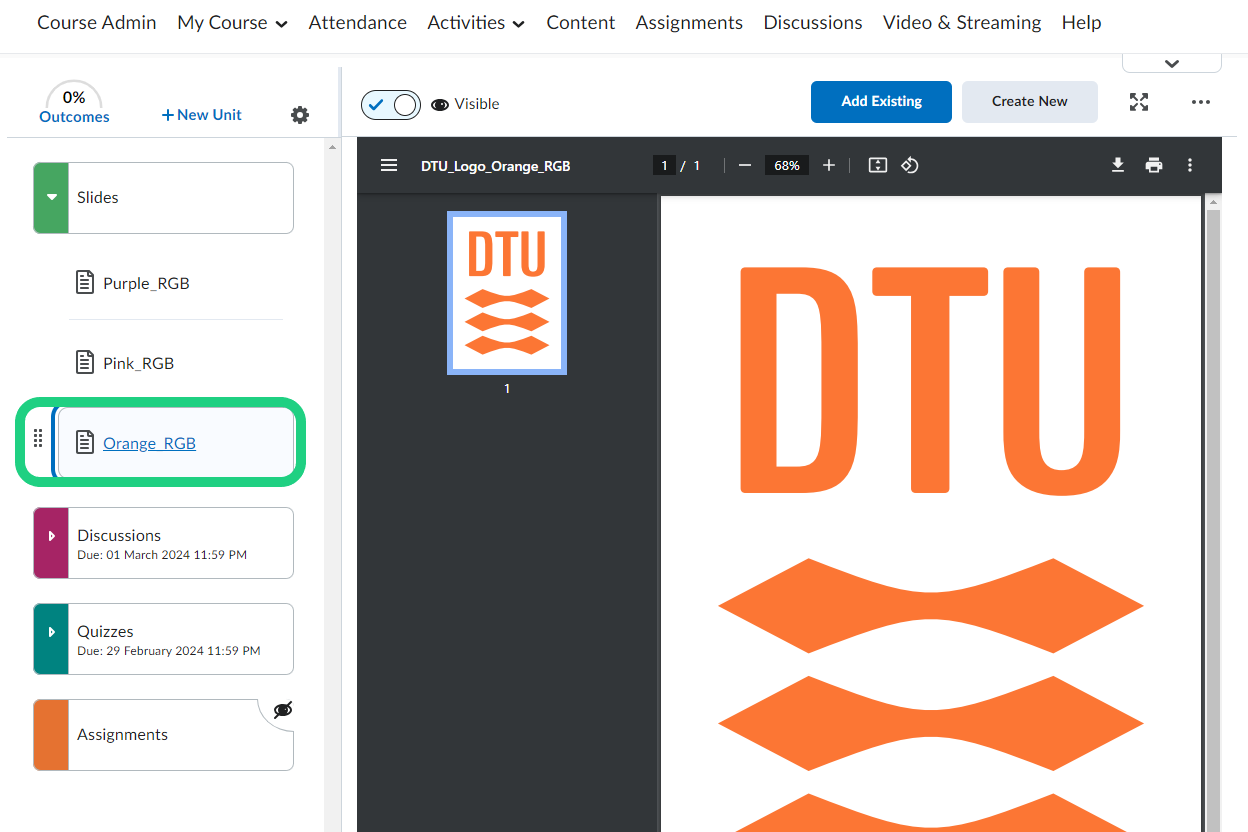Screen dimensions: 1248x832
Task: Click the Add Existing button
Action: click(881, 102)
